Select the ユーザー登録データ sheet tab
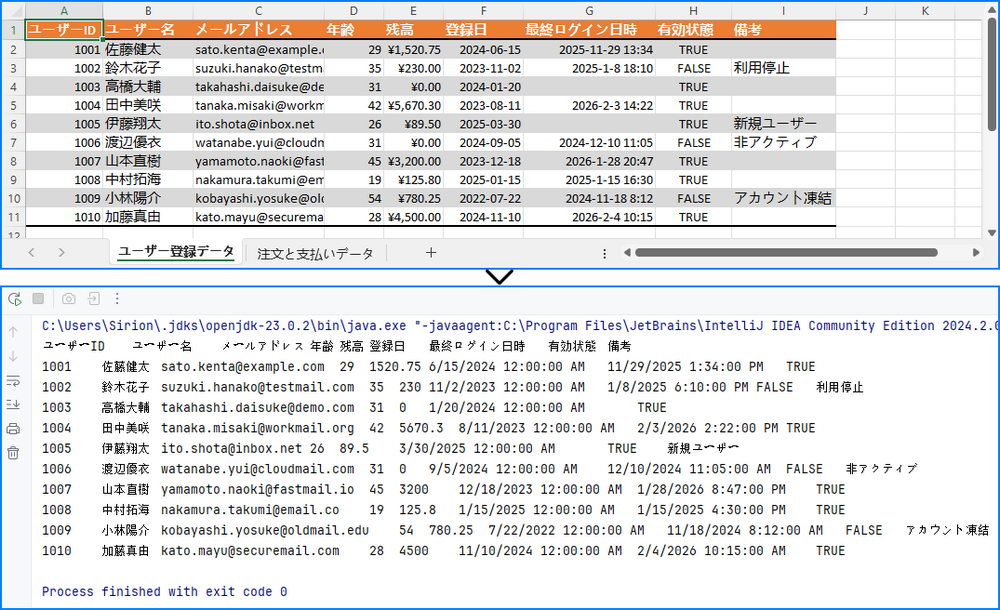This screenshot has width=1000, height=610. 176,252
